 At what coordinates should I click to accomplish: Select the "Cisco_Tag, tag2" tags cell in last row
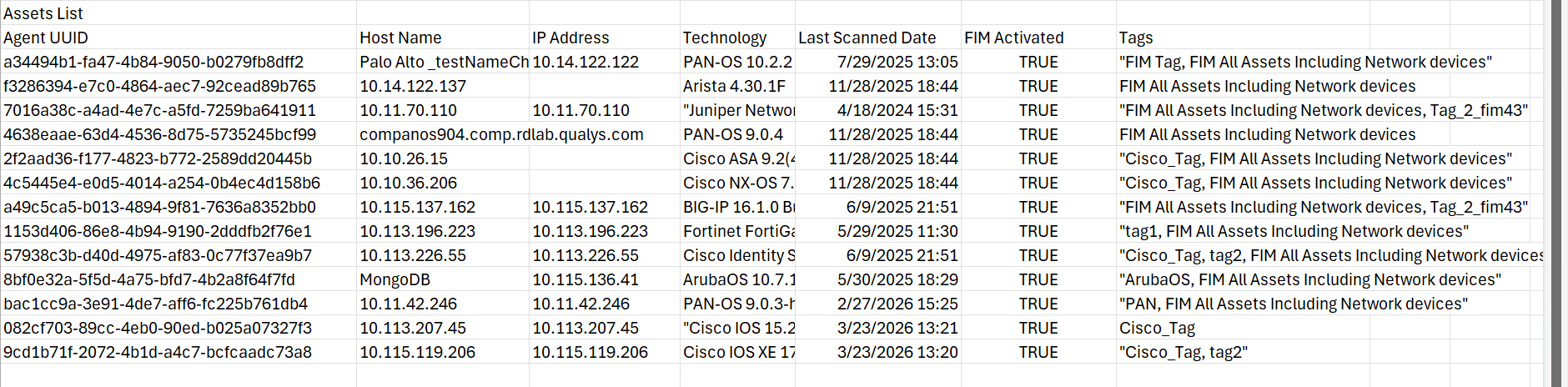point(1183,352)
